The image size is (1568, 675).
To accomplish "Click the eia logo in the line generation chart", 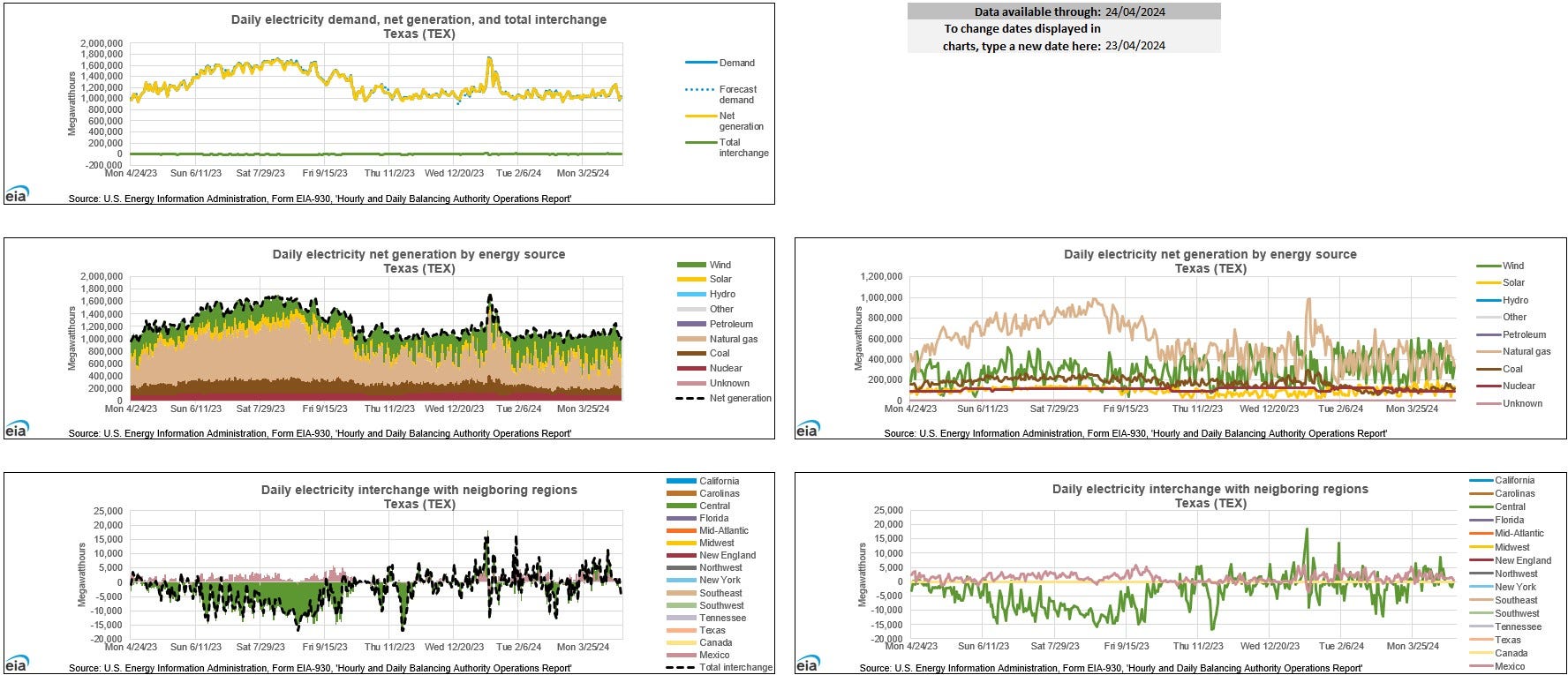I will point(807,428).
